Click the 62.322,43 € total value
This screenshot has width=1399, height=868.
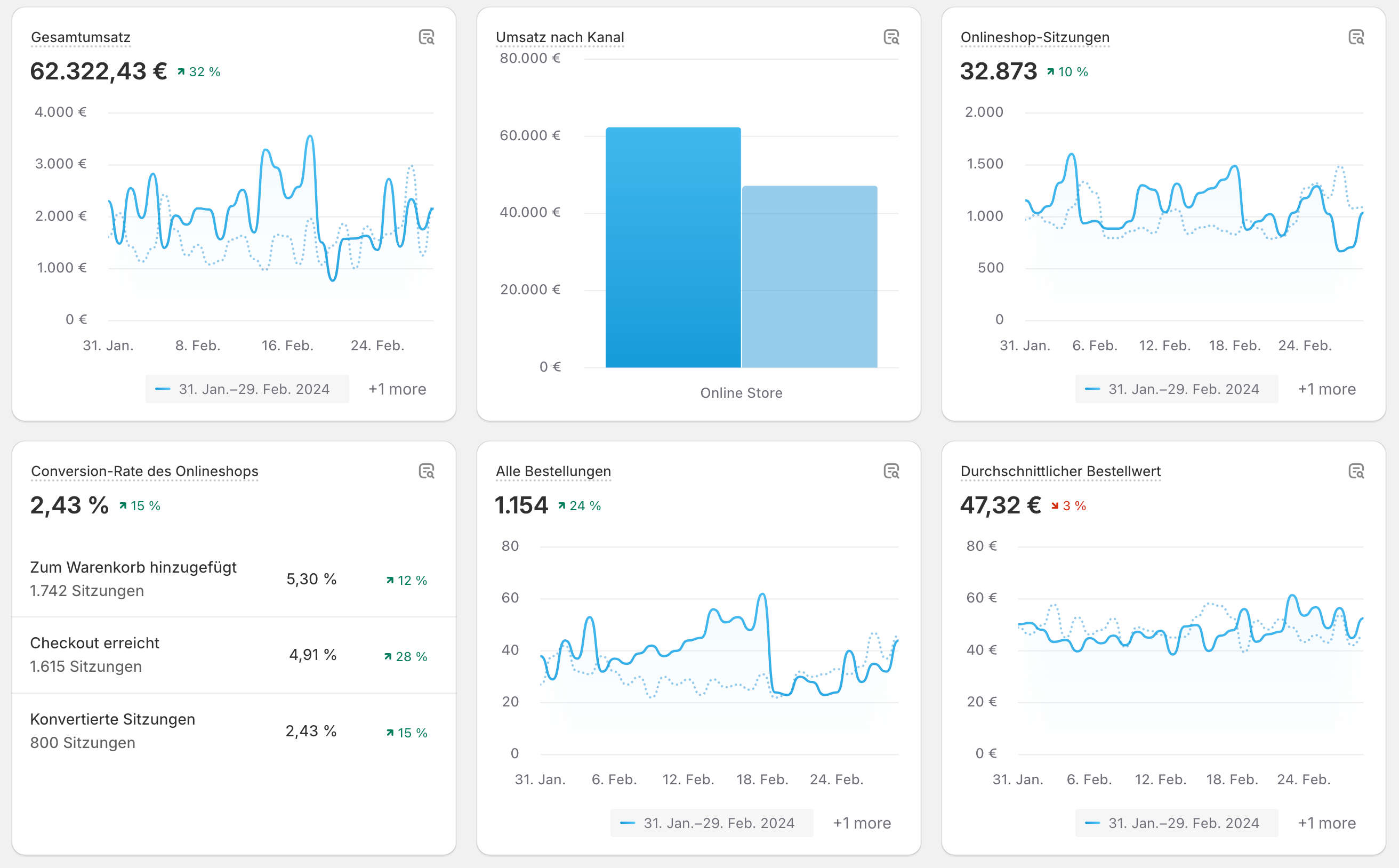(x=99, y=71)
